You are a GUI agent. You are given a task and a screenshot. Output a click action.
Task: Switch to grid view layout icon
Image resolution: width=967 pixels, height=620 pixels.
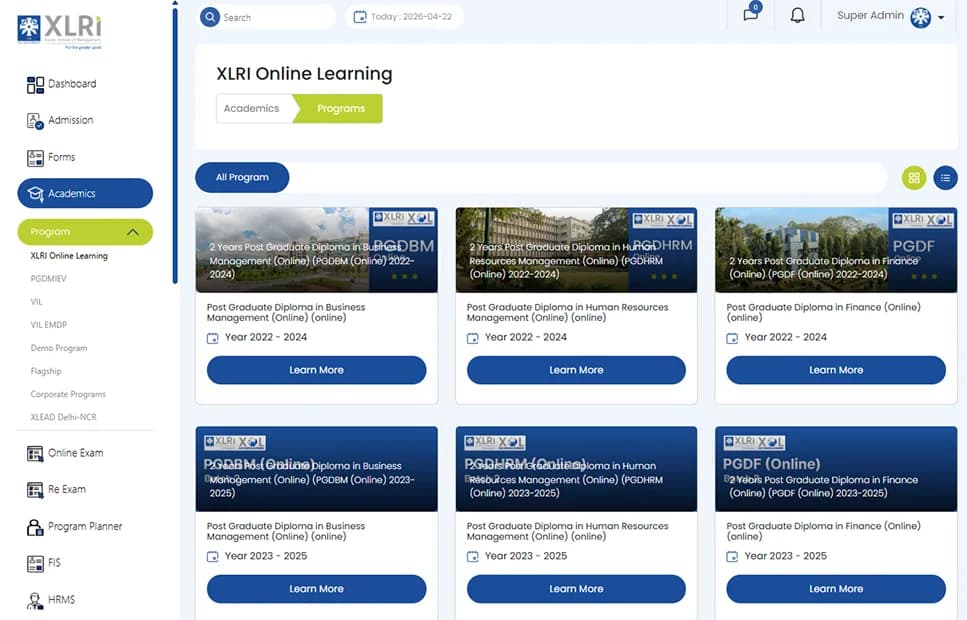click(x=914, y=178)
